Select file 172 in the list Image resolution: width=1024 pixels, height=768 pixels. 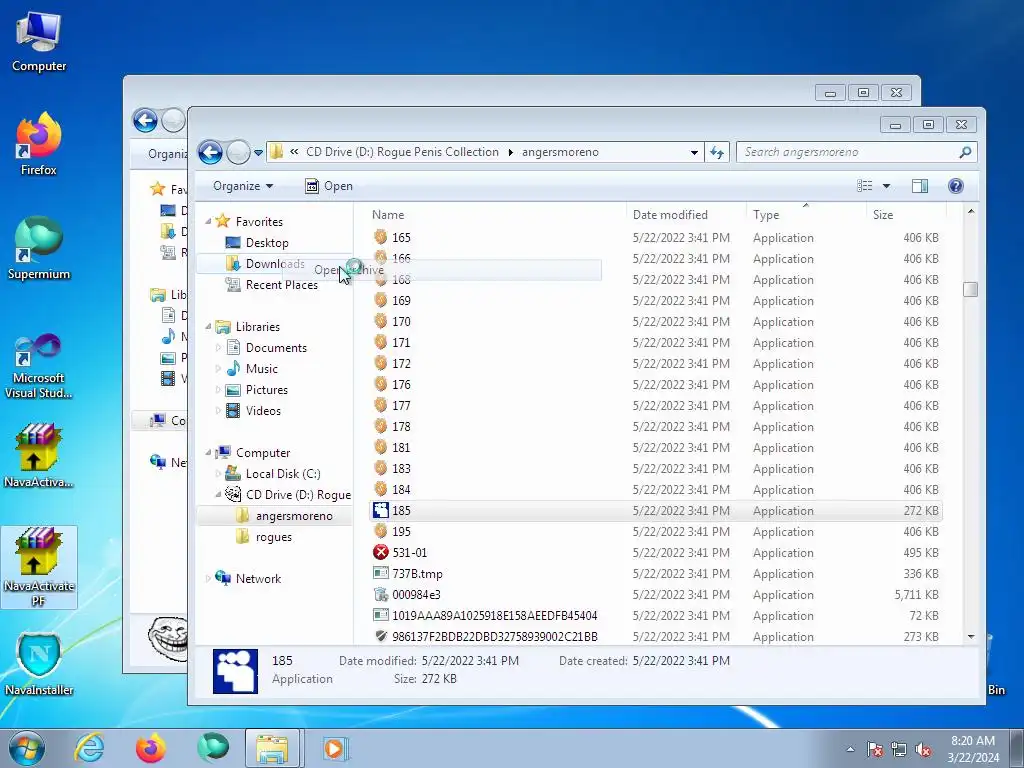pyautogui.click(x=656, y=364)
